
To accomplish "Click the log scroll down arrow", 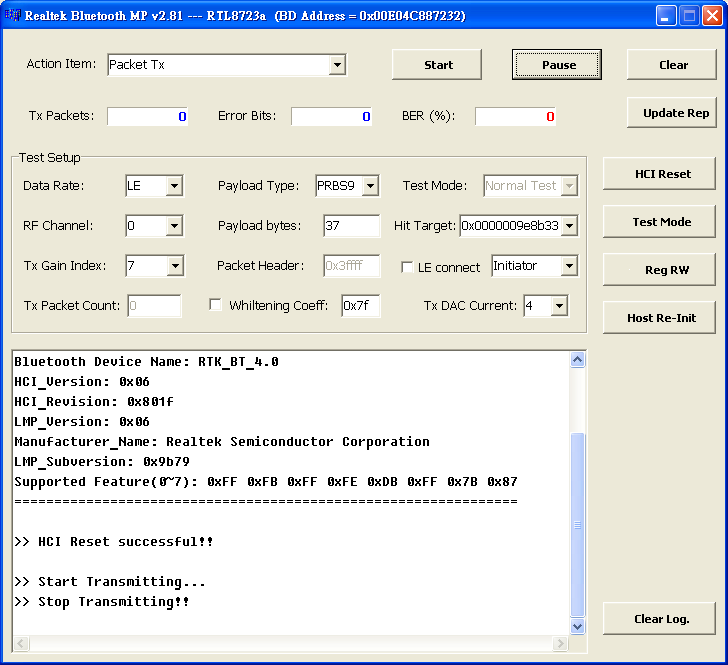I will [x=577, y=626].
